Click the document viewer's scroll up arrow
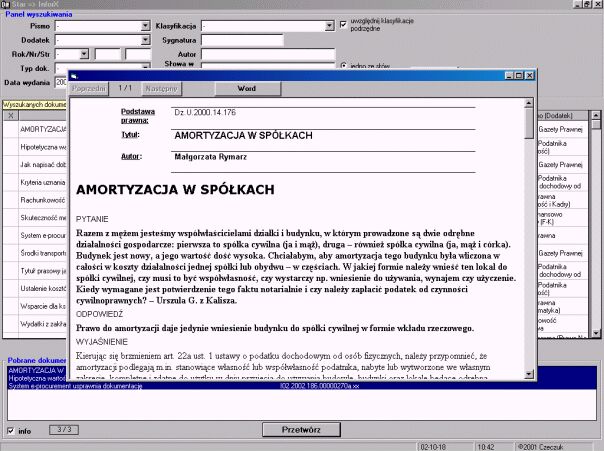This screenshot has width=604, height=451. (x=529, y=103)
